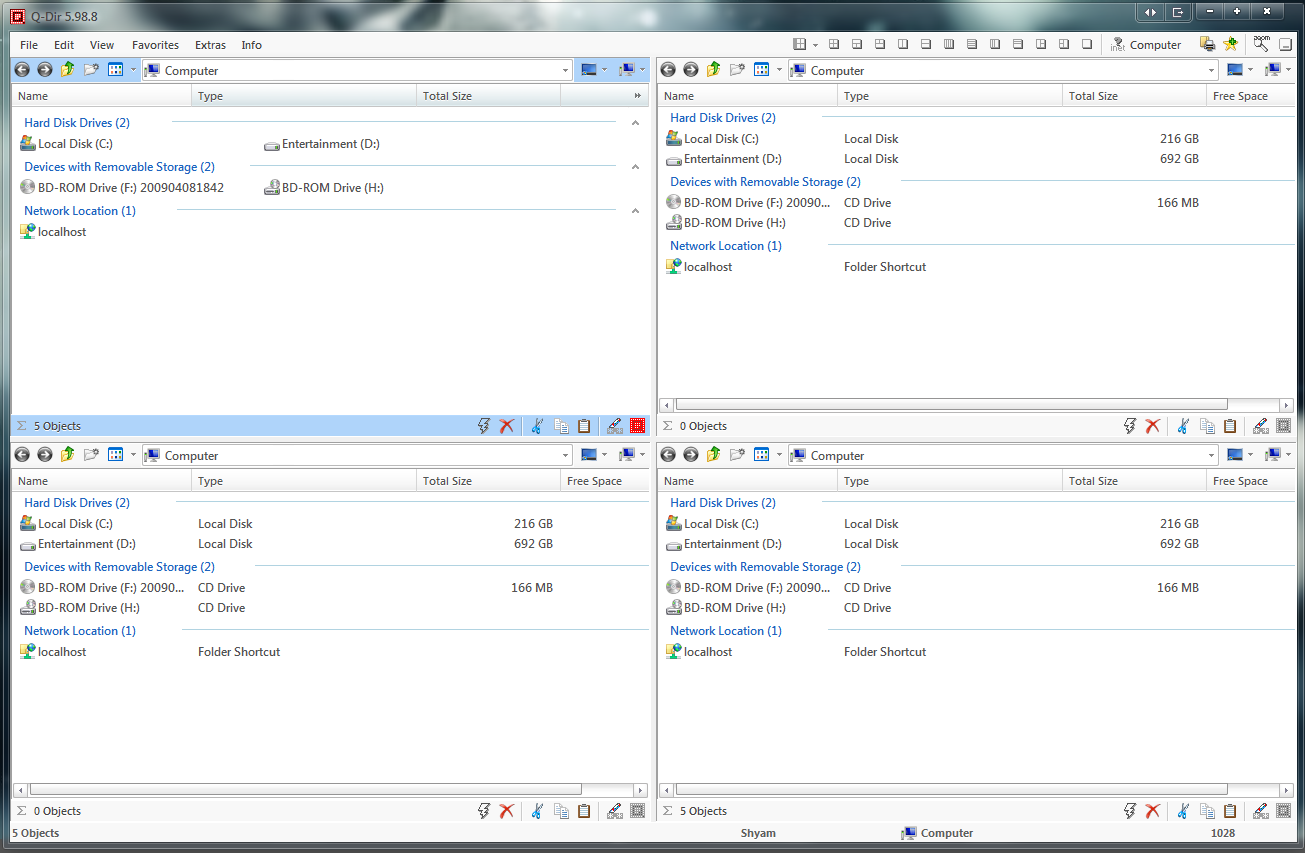Select the four-pane grid layout icon
This screenshot has width=1305, height=853.
click(833, 44)
